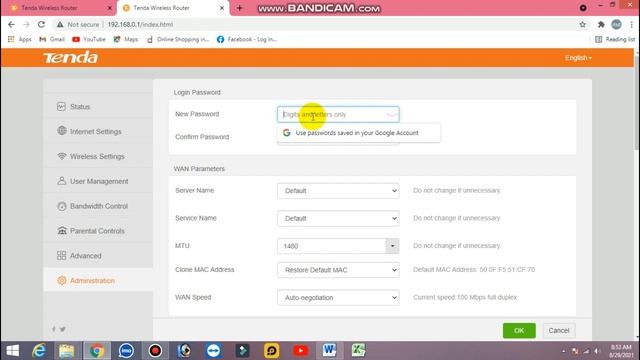Click the Internet Settings globe icon

pos(62,131)
